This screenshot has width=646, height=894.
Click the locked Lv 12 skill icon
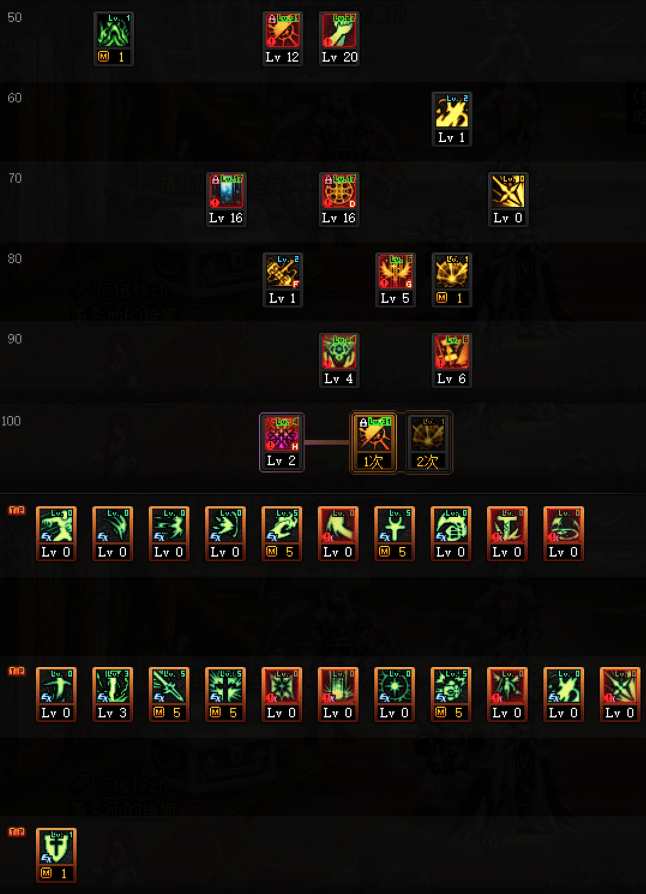point(282,38)
